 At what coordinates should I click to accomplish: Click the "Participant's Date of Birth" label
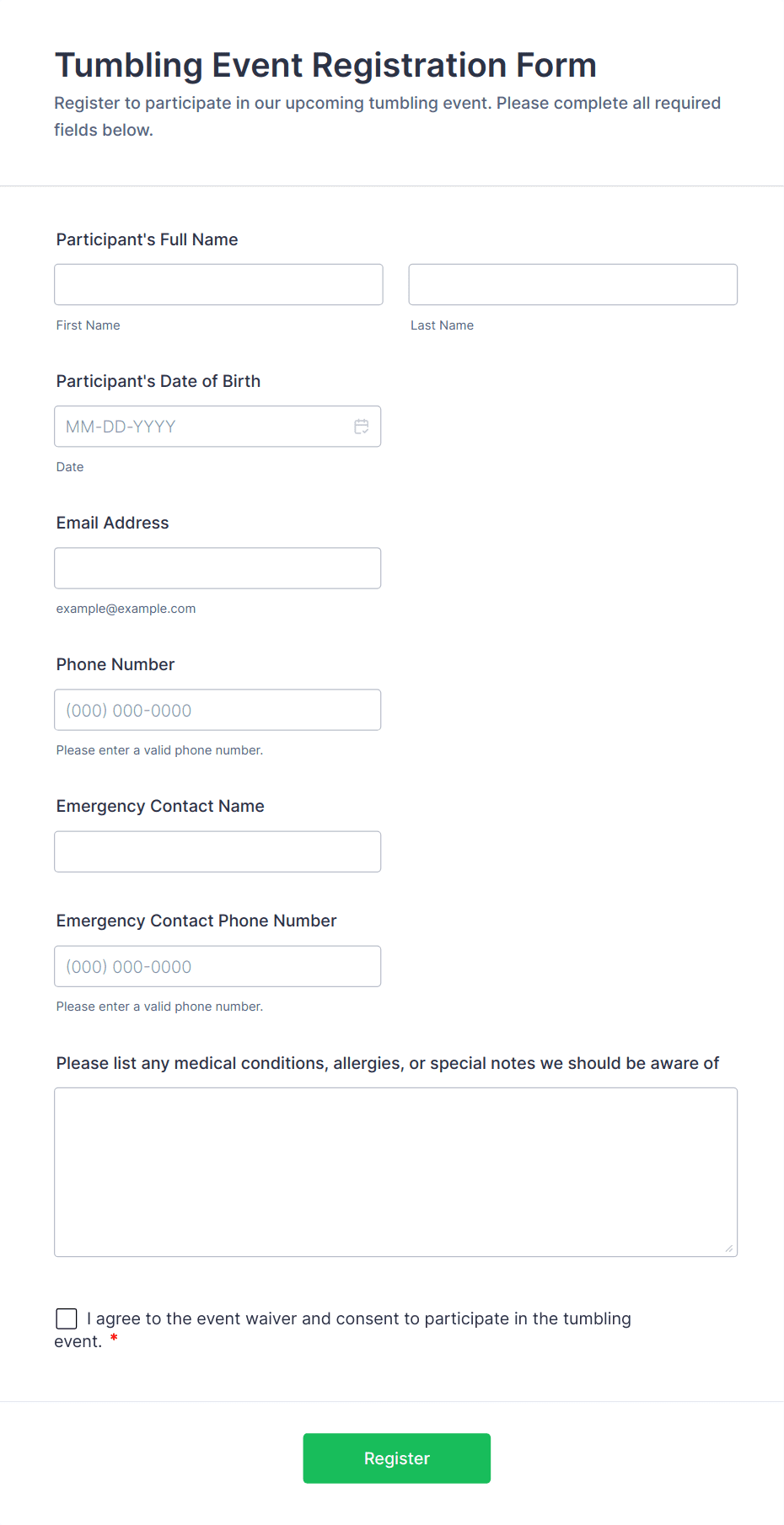coord(158,381)
